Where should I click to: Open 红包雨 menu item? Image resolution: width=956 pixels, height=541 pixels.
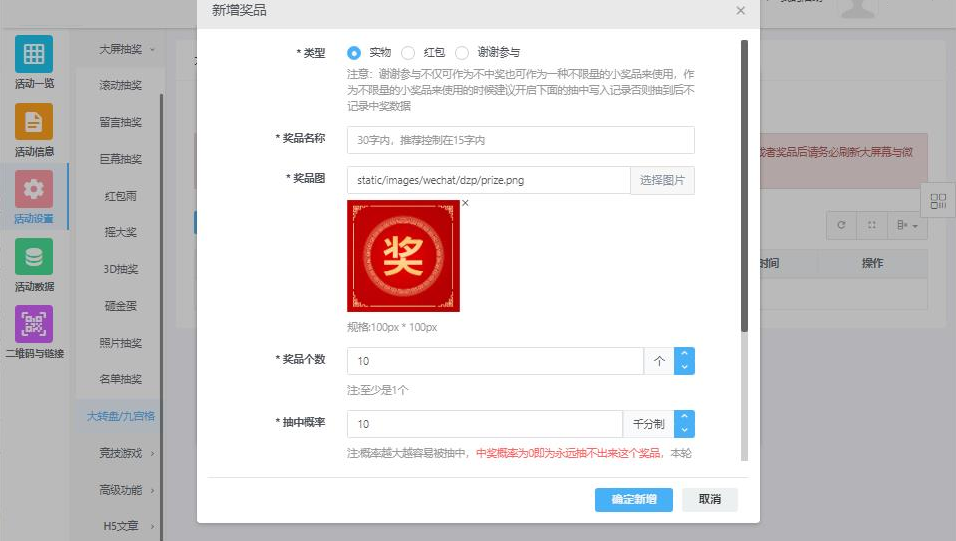pos(120,196)
